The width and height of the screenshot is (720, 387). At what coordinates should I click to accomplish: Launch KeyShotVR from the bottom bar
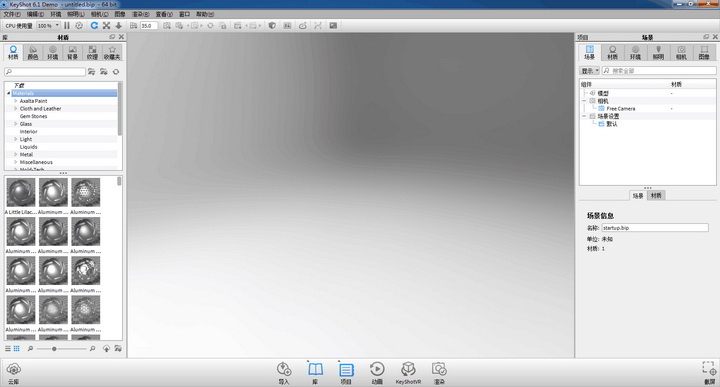pos(408,373)
